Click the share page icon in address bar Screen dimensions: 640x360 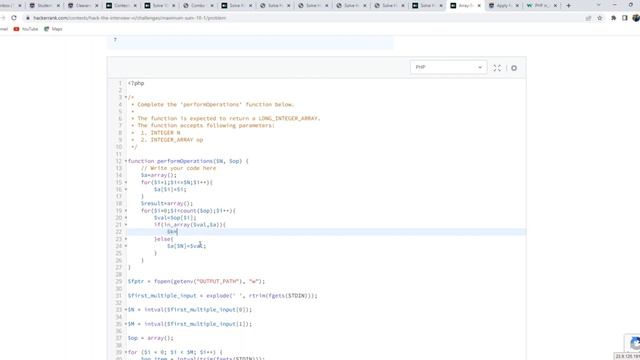coord(588,18)
